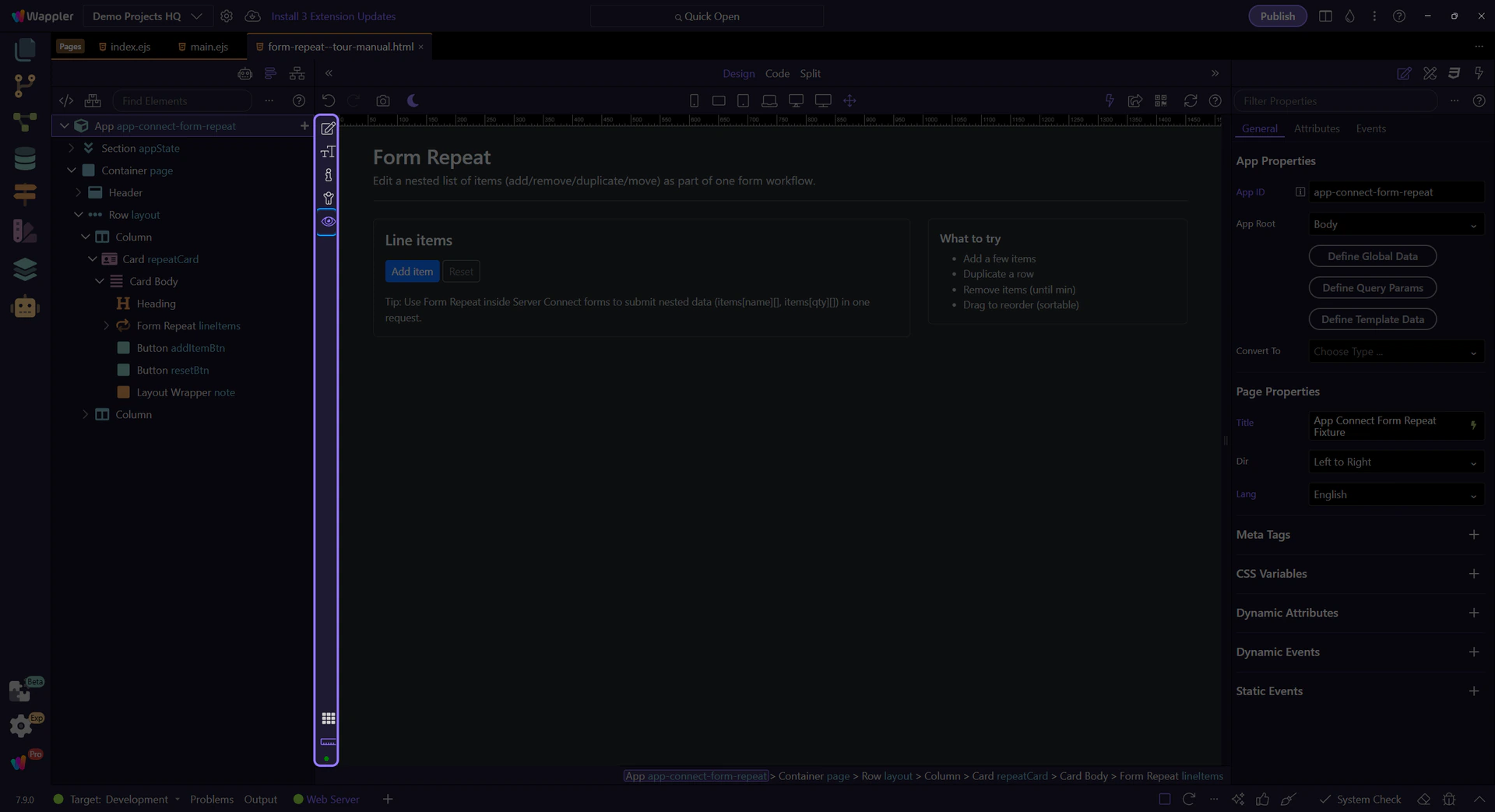The height and width of the screenshot is (812, 1495).
Task: Open the git branch sidebar icon
Action: 25,85
